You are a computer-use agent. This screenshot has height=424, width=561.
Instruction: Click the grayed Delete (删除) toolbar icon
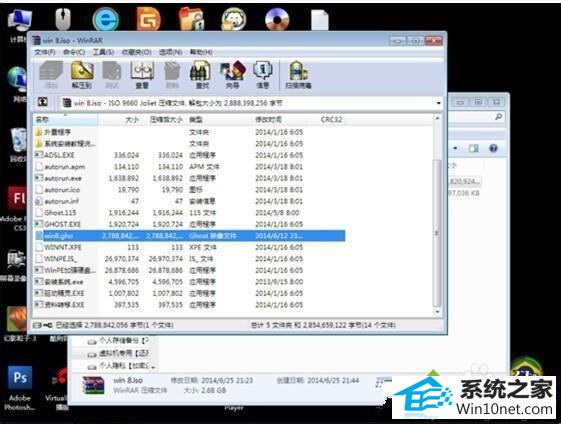coord(172,74)
